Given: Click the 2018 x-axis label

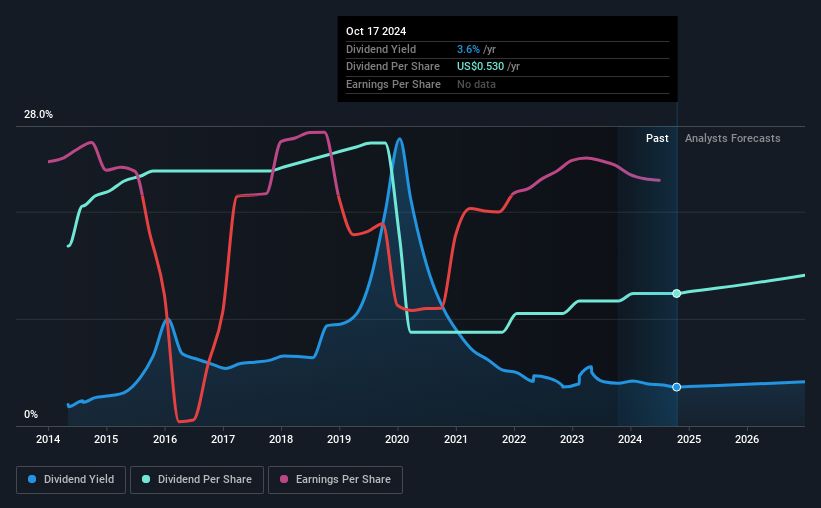Looking at the screenshot, I should coord(281,439).
